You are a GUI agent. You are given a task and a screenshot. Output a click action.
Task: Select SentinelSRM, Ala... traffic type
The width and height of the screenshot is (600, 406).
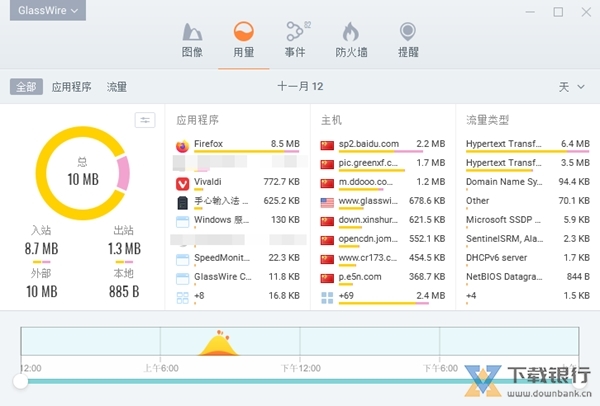coord(528,241)
